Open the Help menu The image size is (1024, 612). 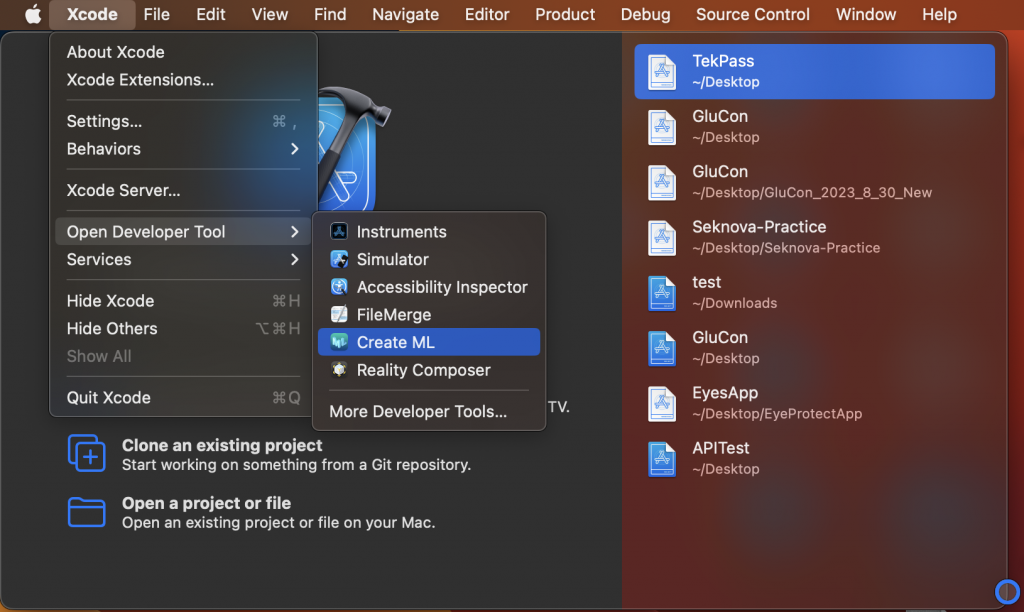(x=939, y=14)
